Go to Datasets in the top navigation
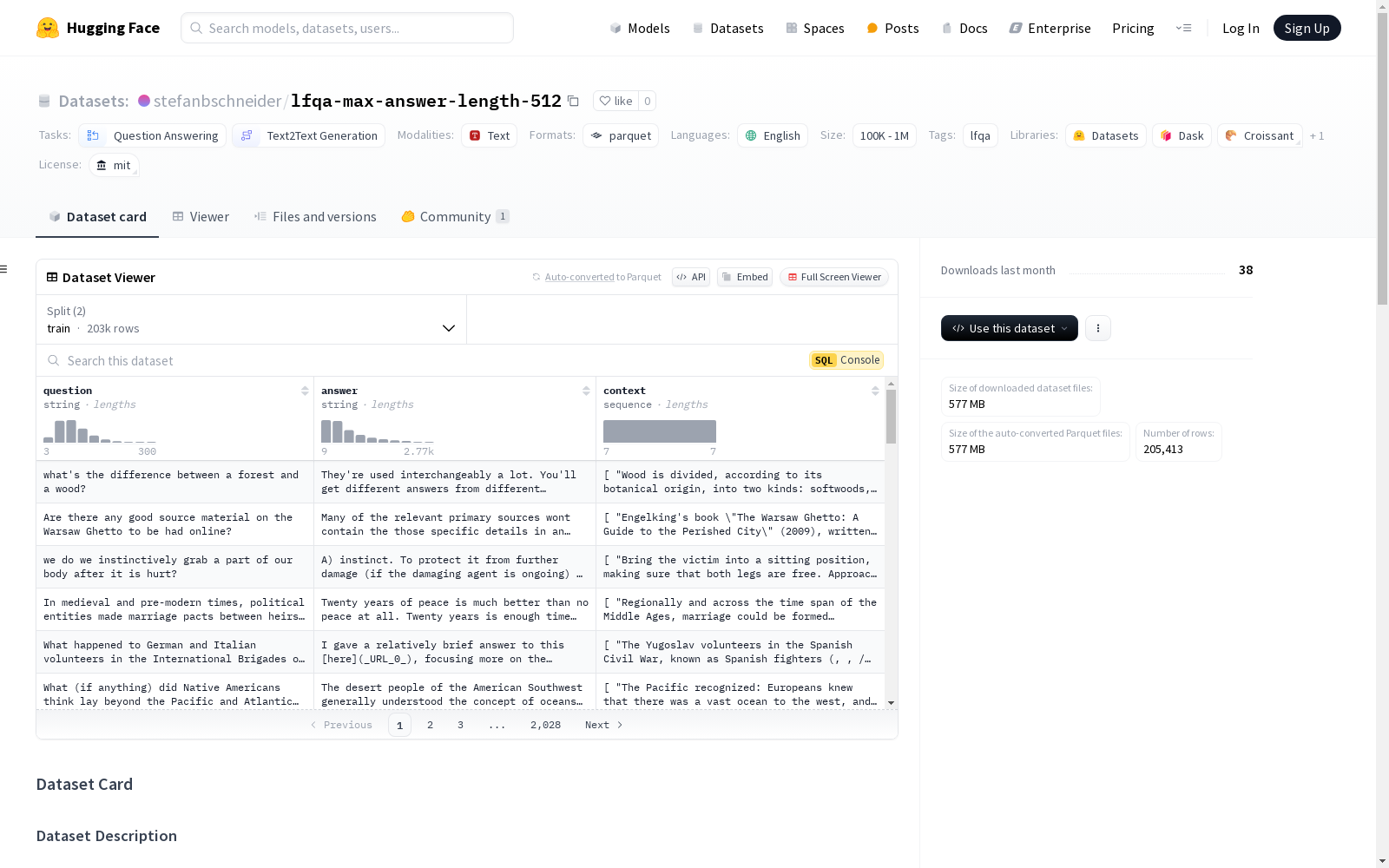The width and height of the screenshot is (1389, 868). tap(727, 28)
